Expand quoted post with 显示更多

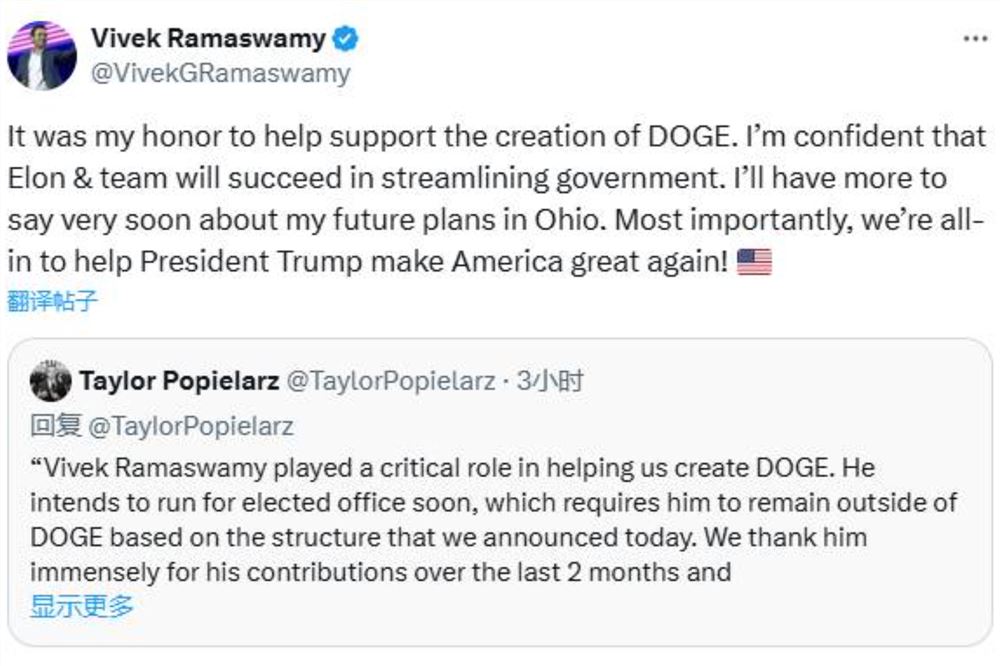coord(82,606)
